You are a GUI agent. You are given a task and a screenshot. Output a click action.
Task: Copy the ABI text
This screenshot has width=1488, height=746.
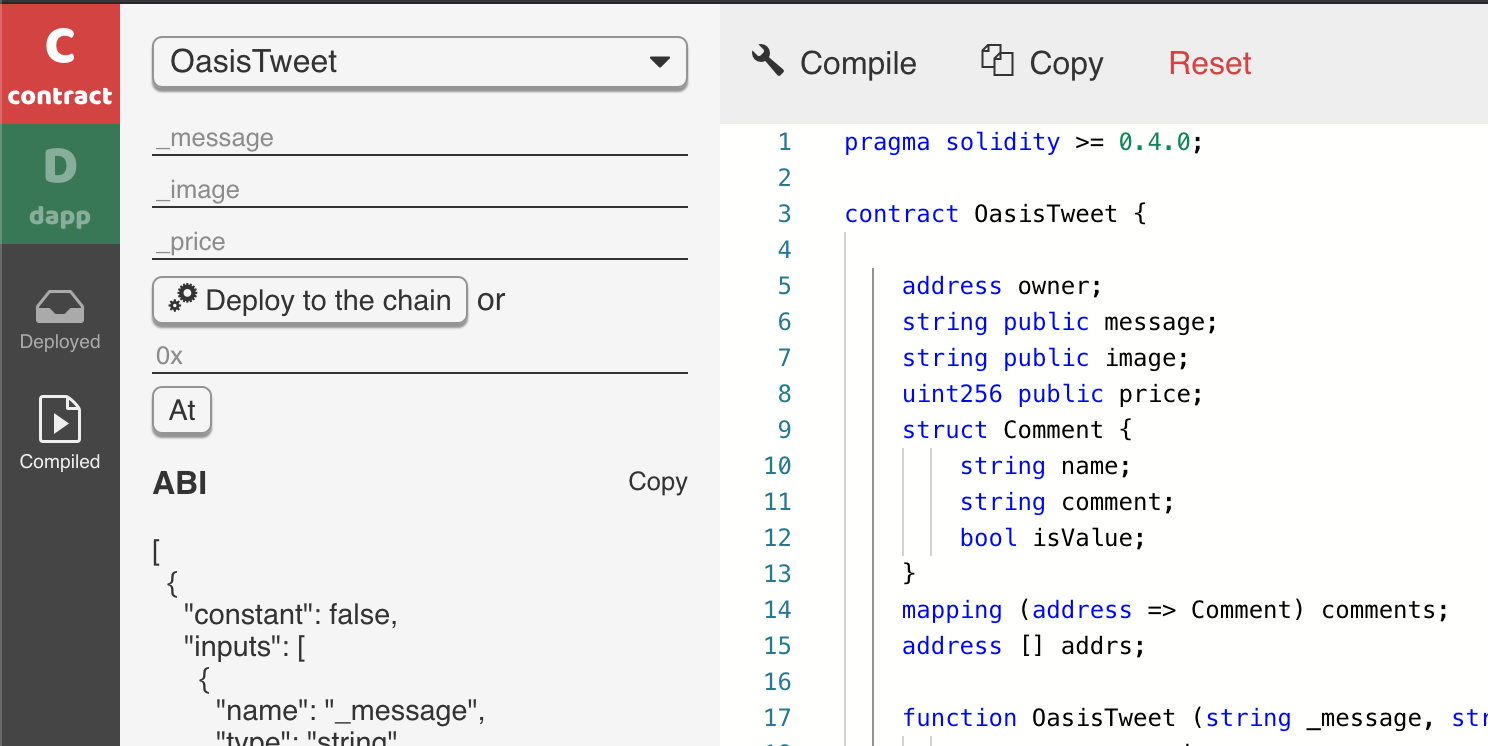pyautogui.click(x=658, y=482)
